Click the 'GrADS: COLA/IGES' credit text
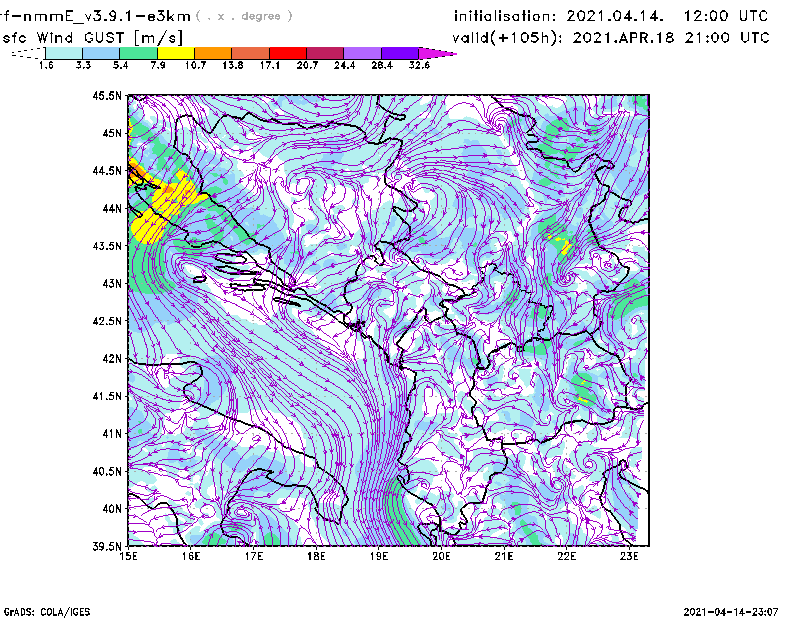Viewport: 800px width, 618px height. click(47, 612)
